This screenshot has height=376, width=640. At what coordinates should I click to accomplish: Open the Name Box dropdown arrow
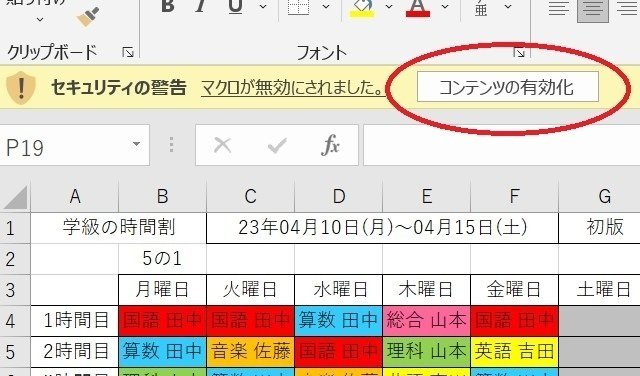136,144
